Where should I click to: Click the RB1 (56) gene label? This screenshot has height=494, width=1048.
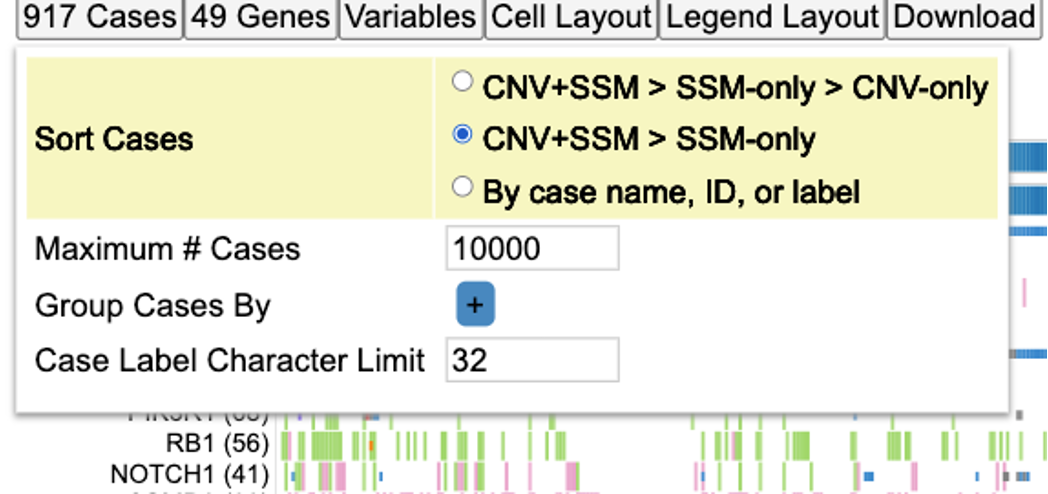click(x=217, y=444)
